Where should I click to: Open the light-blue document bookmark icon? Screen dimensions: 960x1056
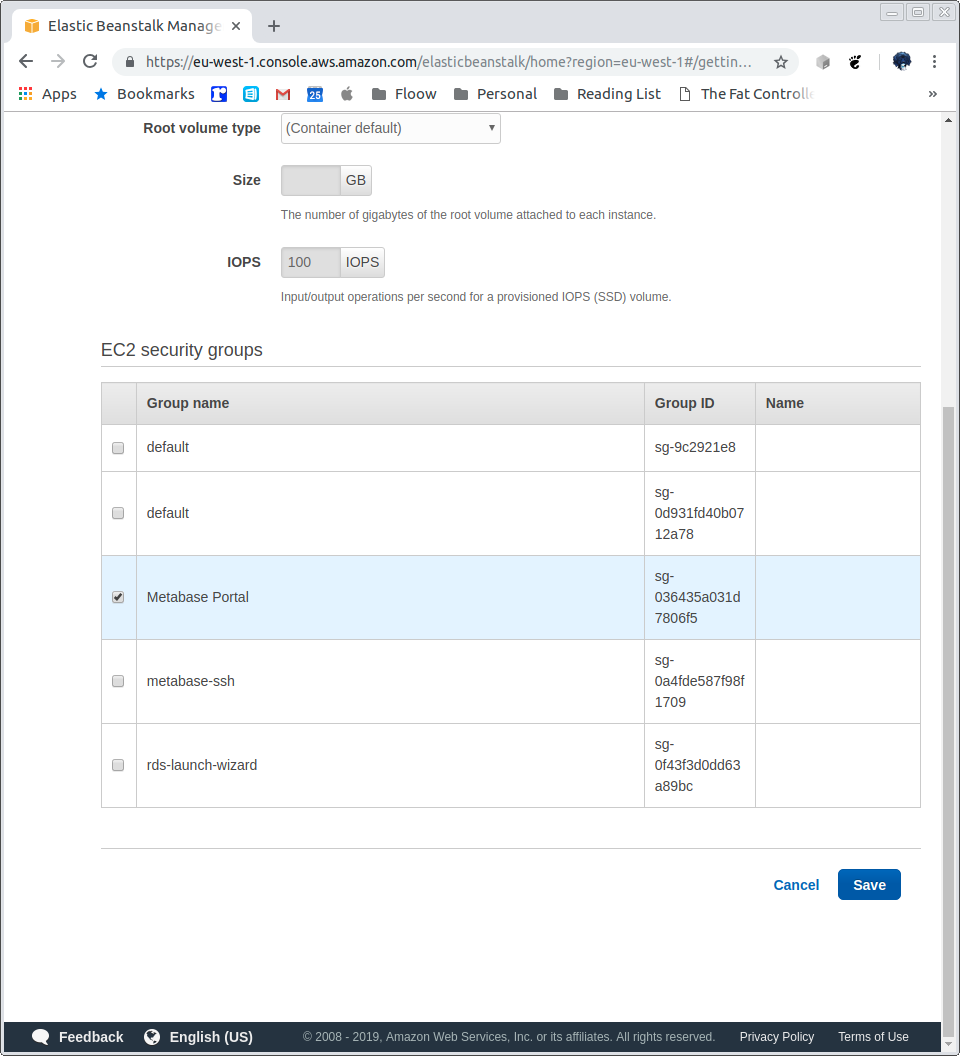coord(251,94)
